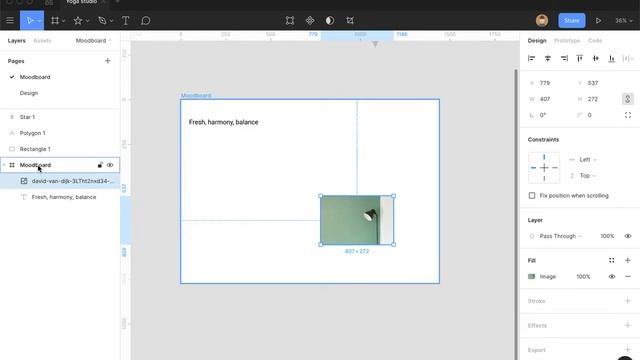Add a new fill
This screenshot has height=360, width=640.
[628, 260]
